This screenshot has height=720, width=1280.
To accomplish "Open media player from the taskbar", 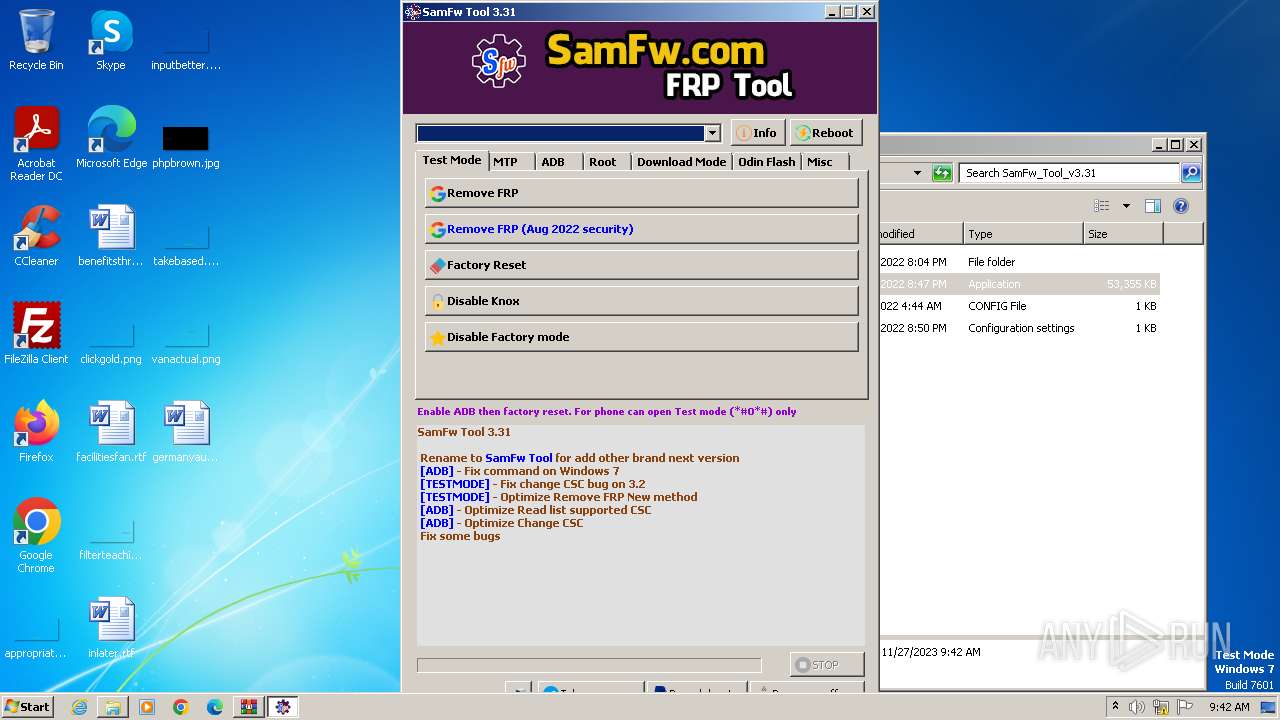I will (147, 707).
